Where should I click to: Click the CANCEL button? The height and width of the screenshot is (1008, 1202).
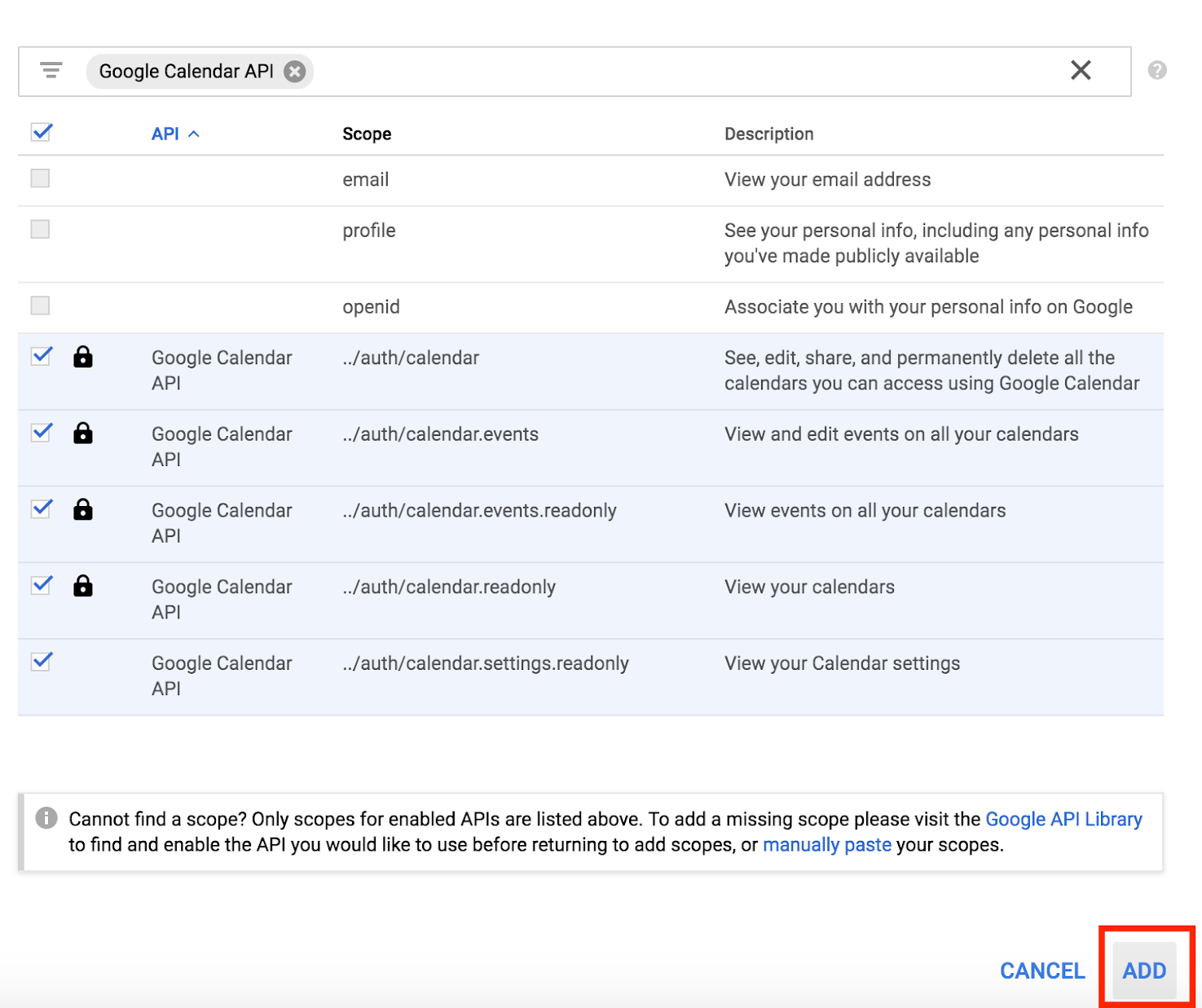1042,971
